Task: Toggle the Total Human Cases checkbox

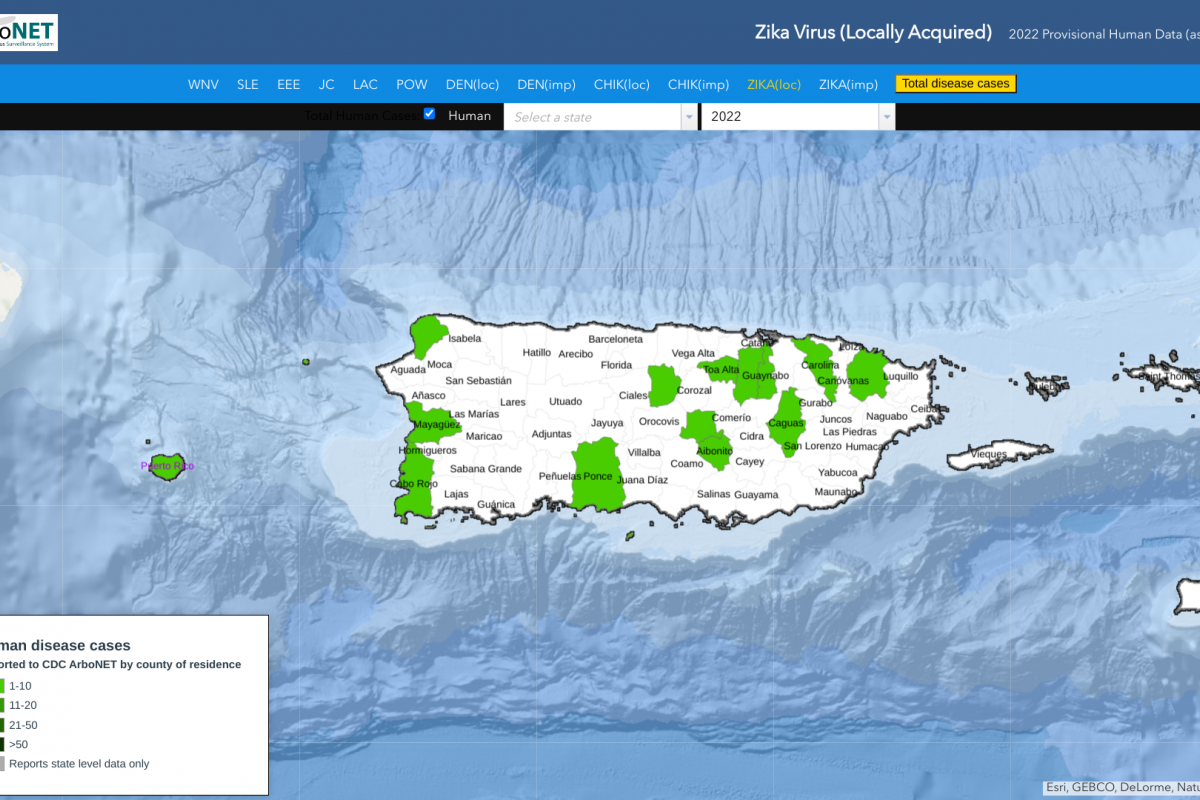Action: pos(429,114)
